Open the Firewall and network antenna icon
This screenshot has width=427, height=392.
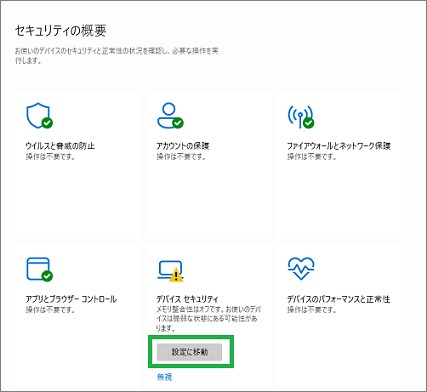(x=301, y=117)
